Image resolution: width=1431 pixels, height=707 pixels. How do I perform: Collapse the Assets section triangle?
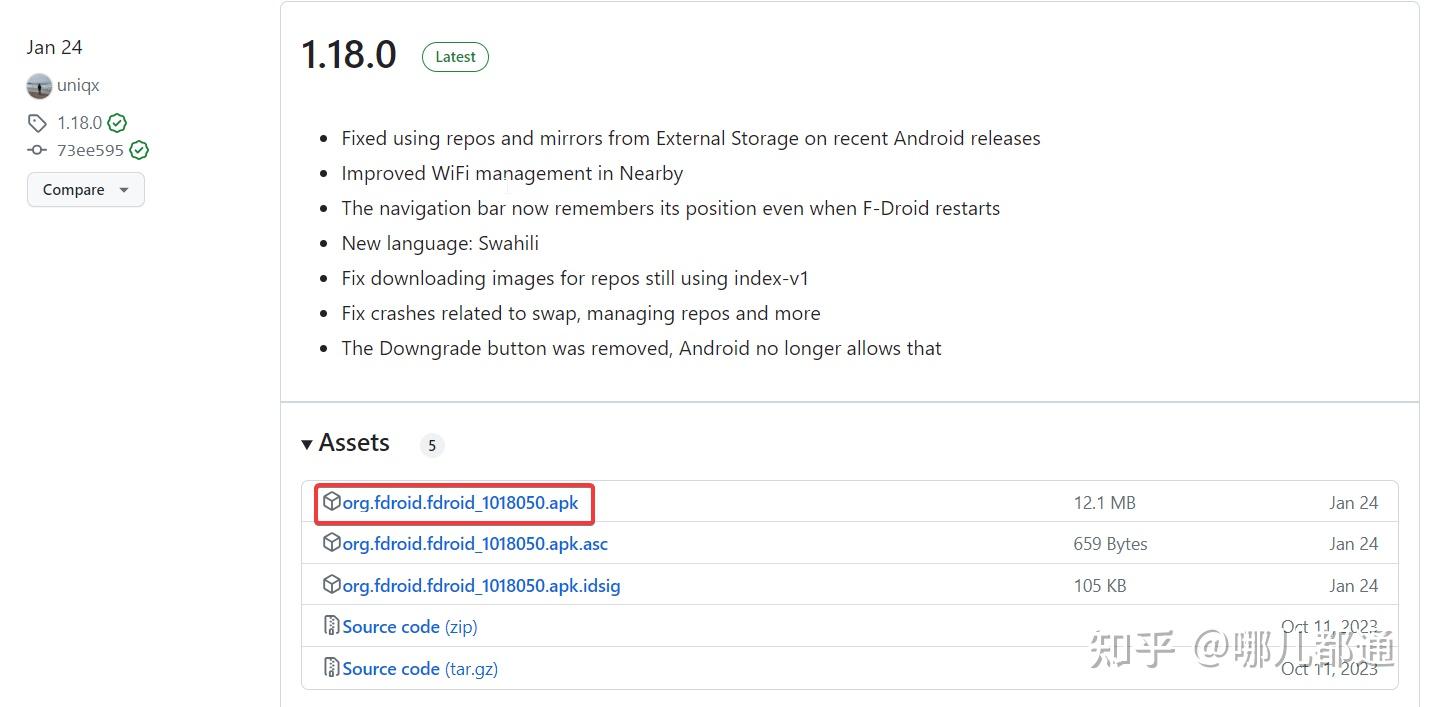coord(307,444)
